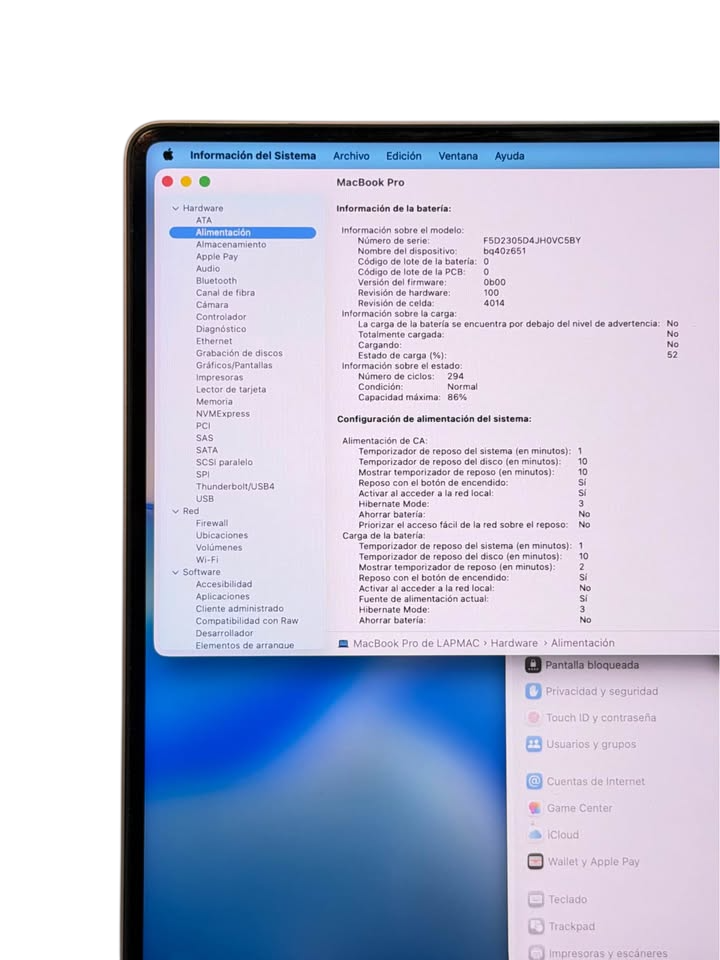
Task: Select Lector de tarjeta entry
Action: [x=231, y=389]
